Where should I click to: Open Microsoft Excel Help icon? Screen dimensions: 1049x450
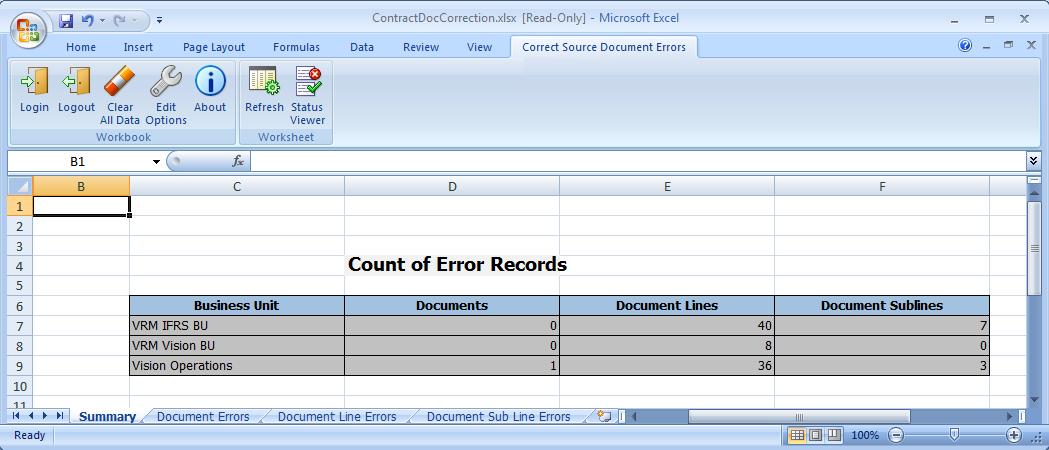(x=965, y=45)
